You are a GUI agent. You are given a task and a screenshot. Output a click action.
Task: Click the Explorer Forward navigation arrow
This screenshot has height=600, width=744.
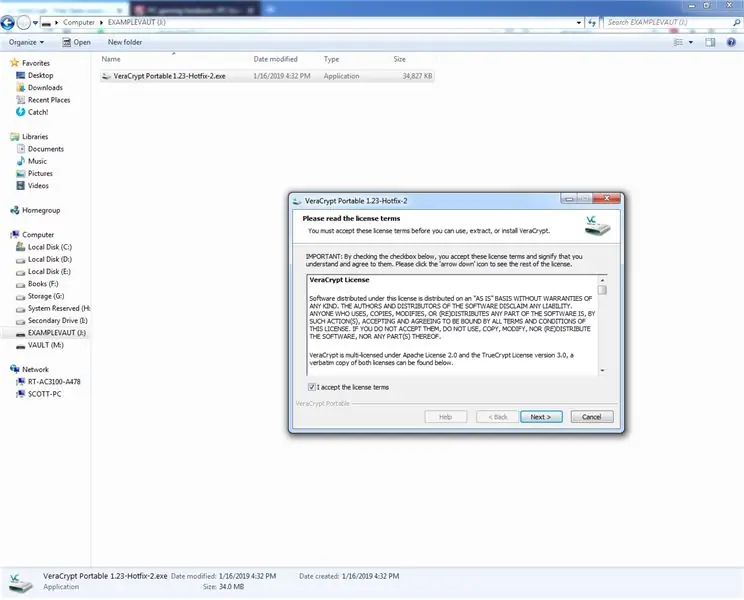[x=23, y=22]
